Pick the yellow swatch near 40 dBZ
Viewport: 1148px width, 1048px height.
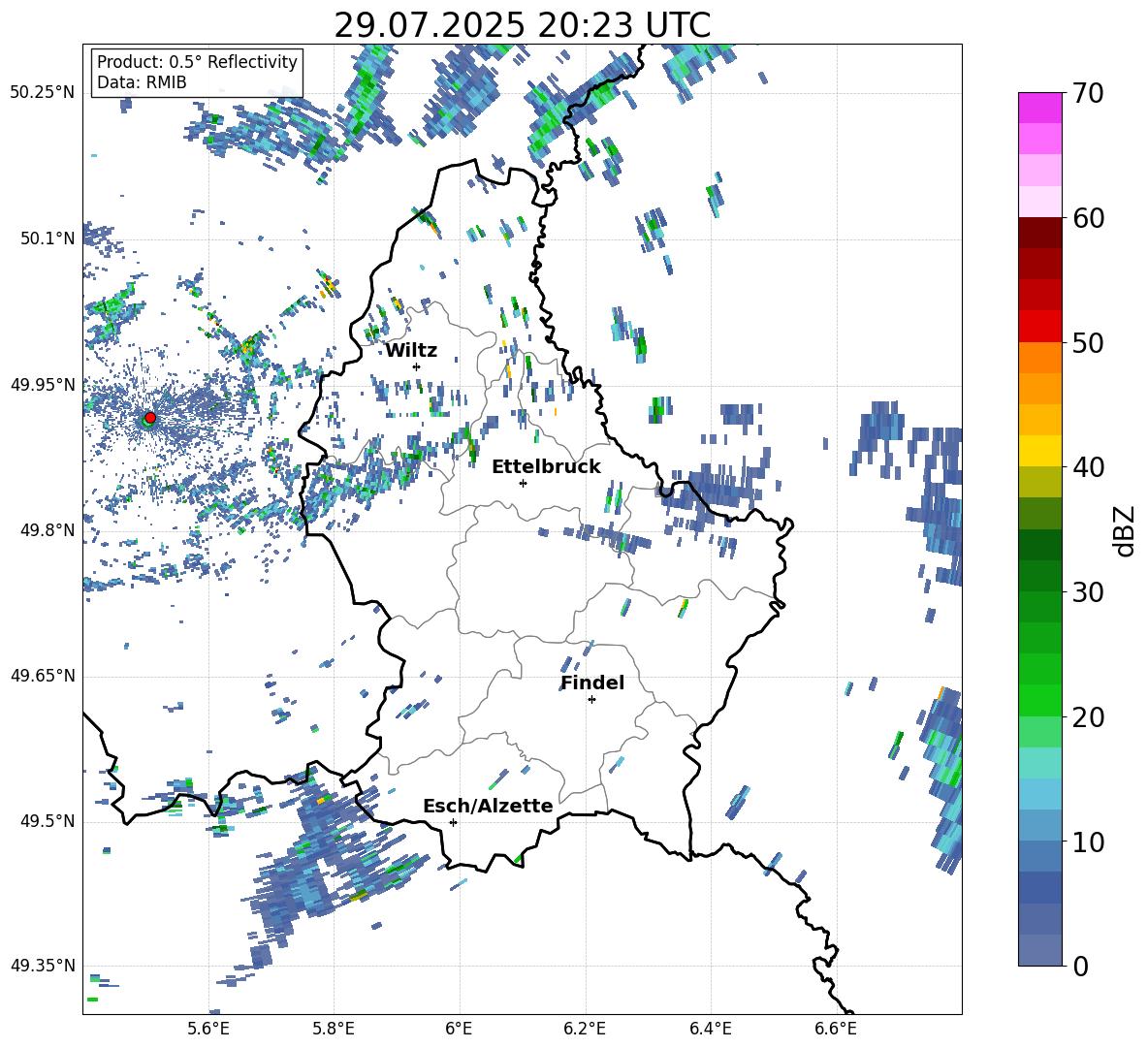coord(1039,451)
